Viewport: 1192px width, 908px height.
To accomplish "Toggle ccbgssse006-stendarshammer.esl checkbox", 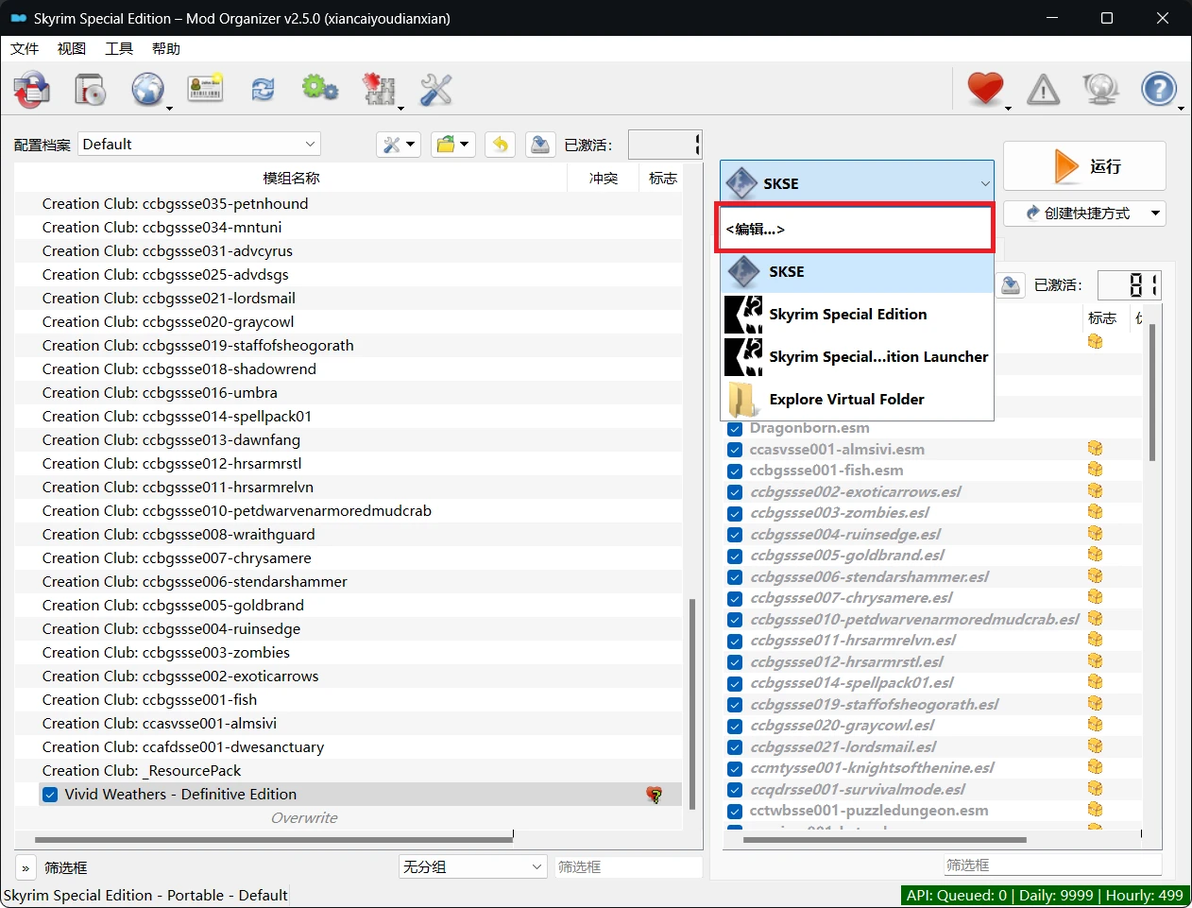I will (x=734, y=577).
